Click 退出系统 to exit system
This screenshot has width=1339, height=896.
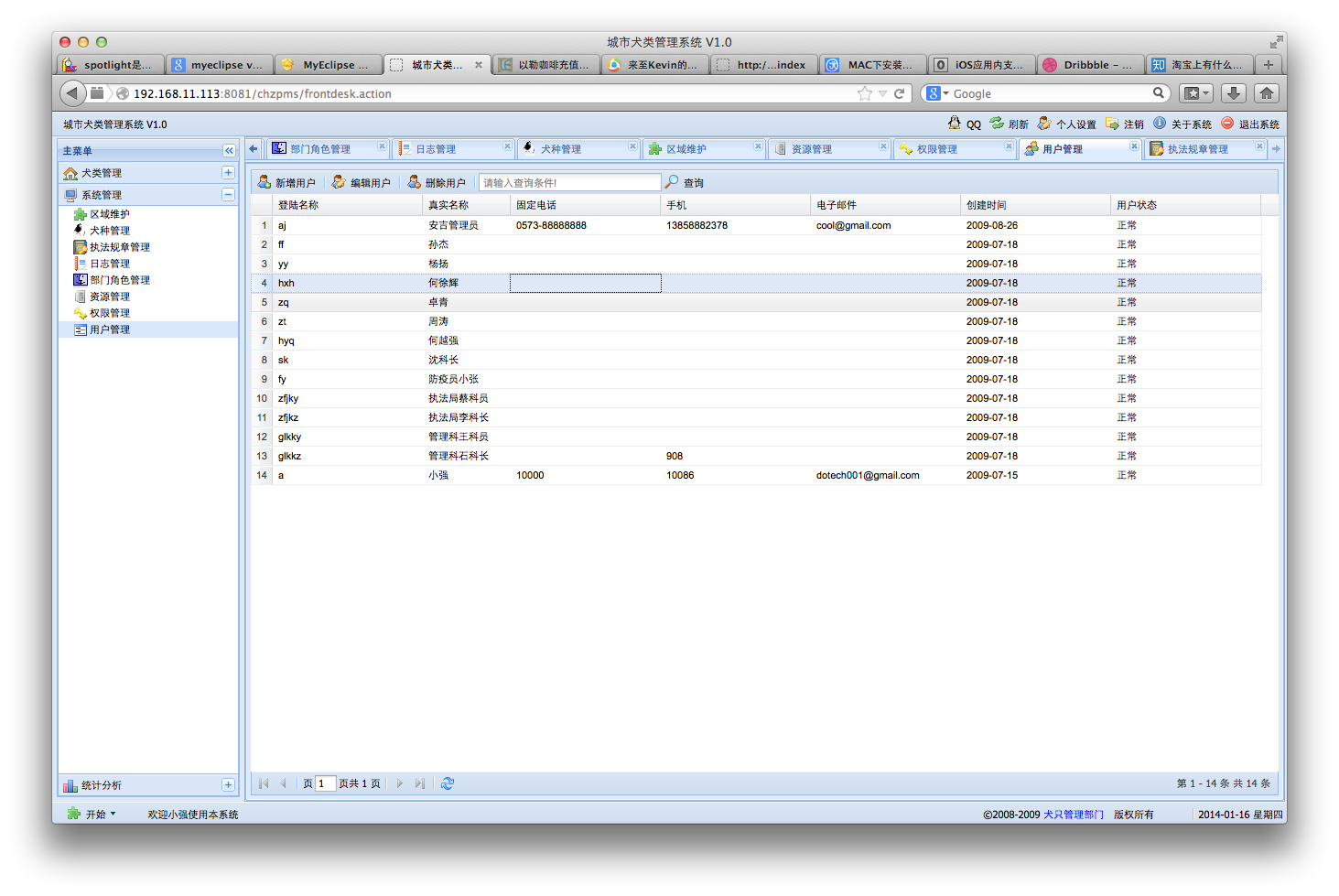coord(1250,124)
